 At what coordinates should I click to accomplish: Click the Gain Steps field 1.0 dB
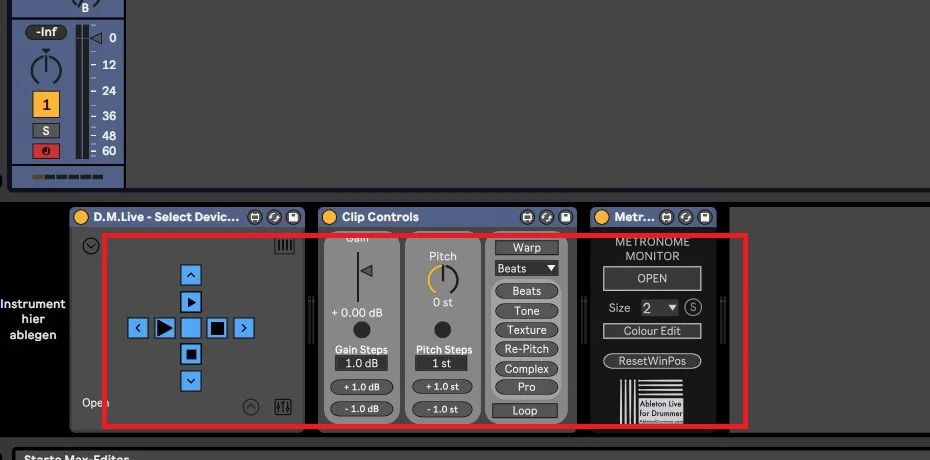[x=362, y=363]
